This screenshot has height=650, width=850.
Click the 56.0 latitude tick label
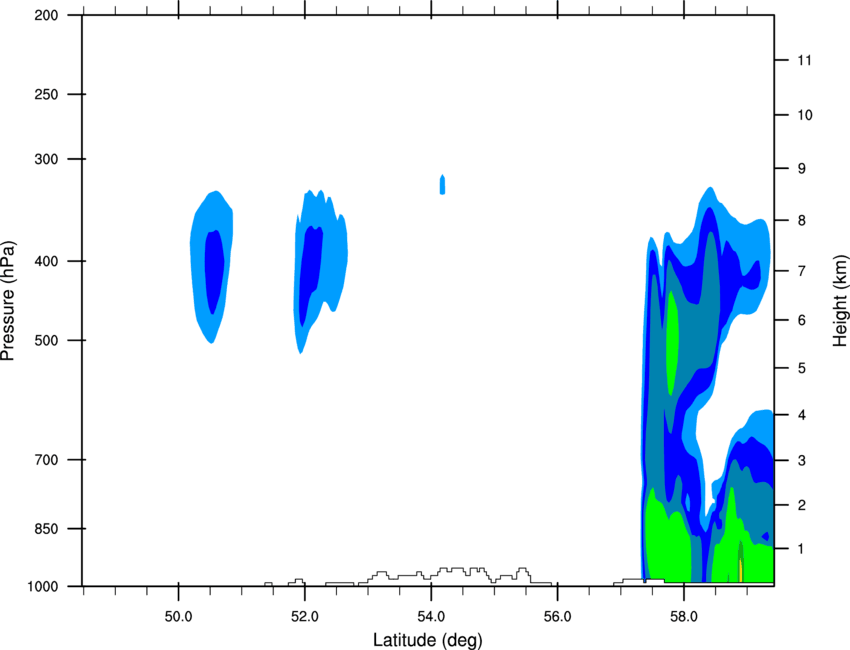(x=558, y=617)
